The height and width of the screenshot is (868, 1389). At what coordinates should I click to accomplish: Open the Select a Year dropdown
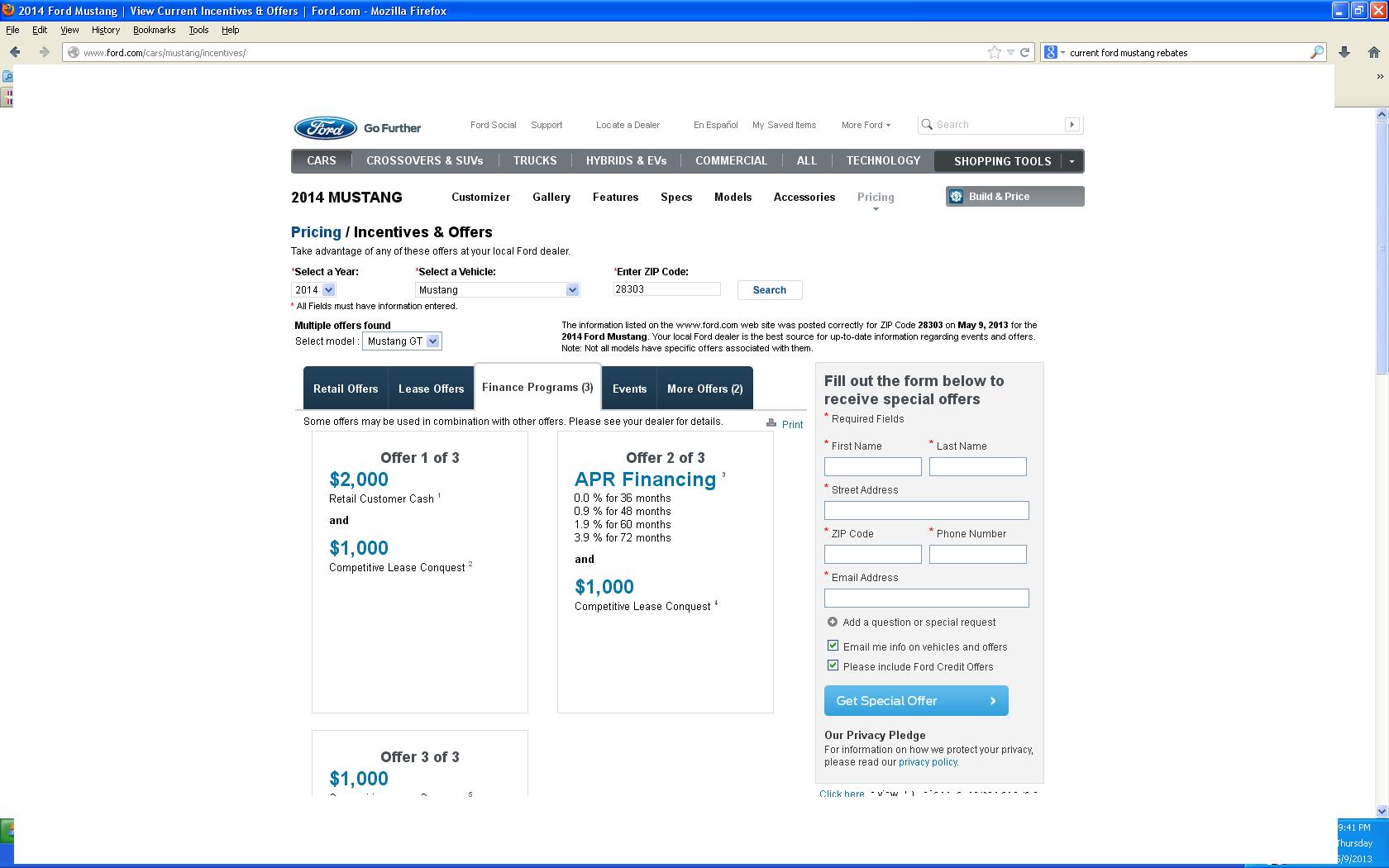pyautogui.click(x=328, y=290)
